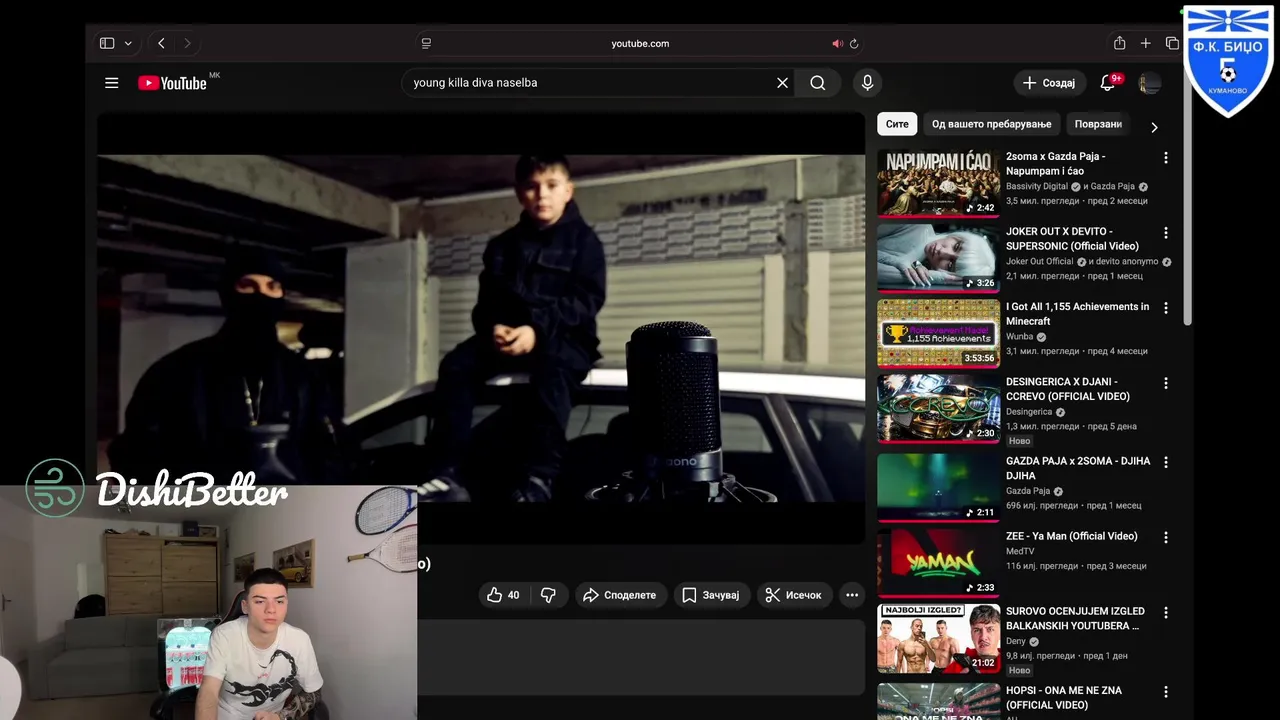Open the Napumpam i ćao thumbnail
Screen dimensions: 1280x720
pos(939,183)
